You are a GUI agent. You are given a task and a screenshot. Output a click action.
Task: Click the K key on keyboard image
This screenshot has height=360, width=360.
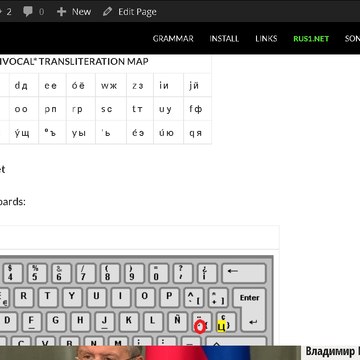point(129,322)
